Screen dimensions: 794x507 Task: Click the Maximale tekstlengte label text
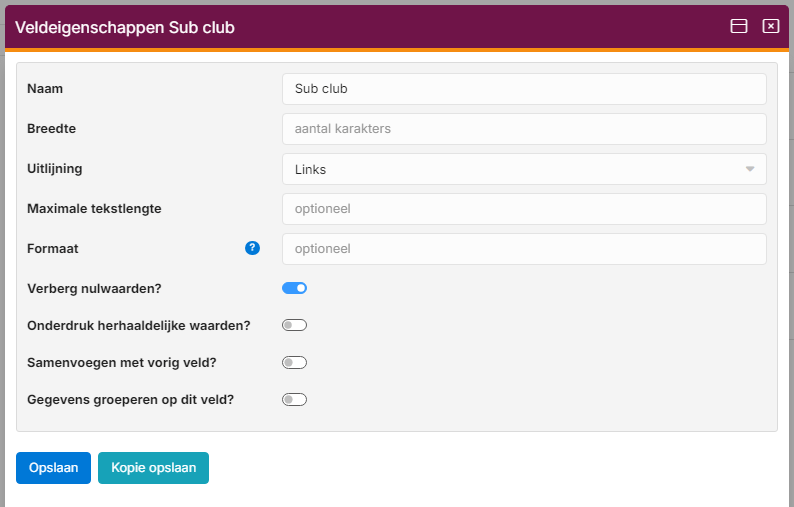click(x=94, y=209)
